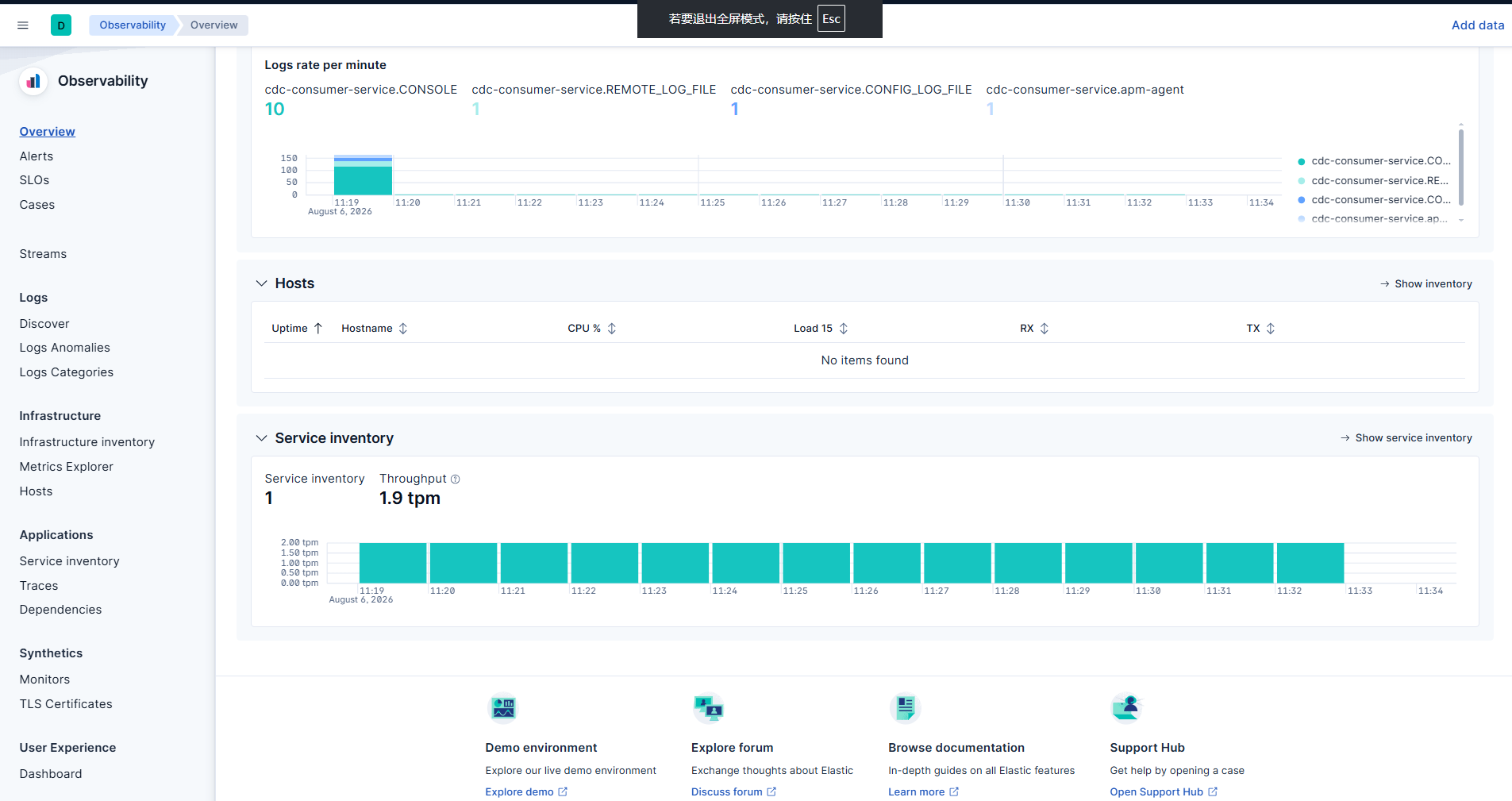
Task: Click the Observability logo icon in sidebar
Action: (33, 81)
